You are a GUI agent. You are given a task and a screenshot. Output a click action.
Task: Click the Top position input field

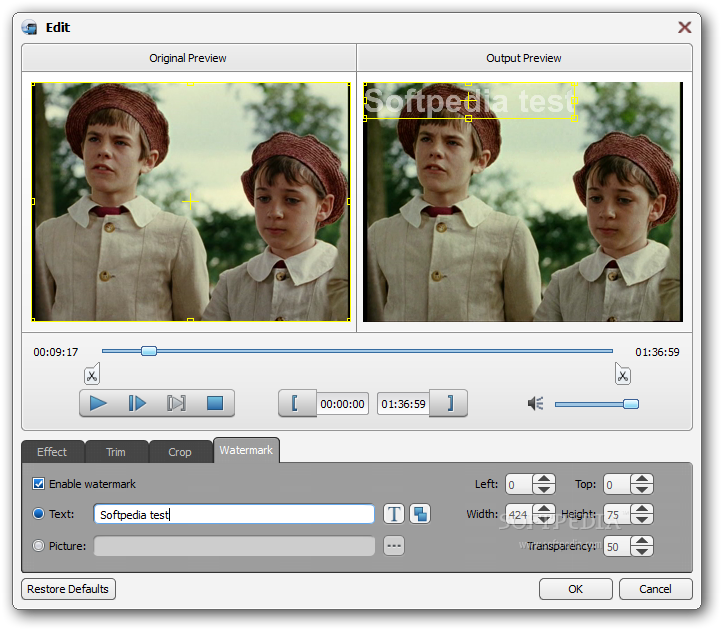coord(617,484)
